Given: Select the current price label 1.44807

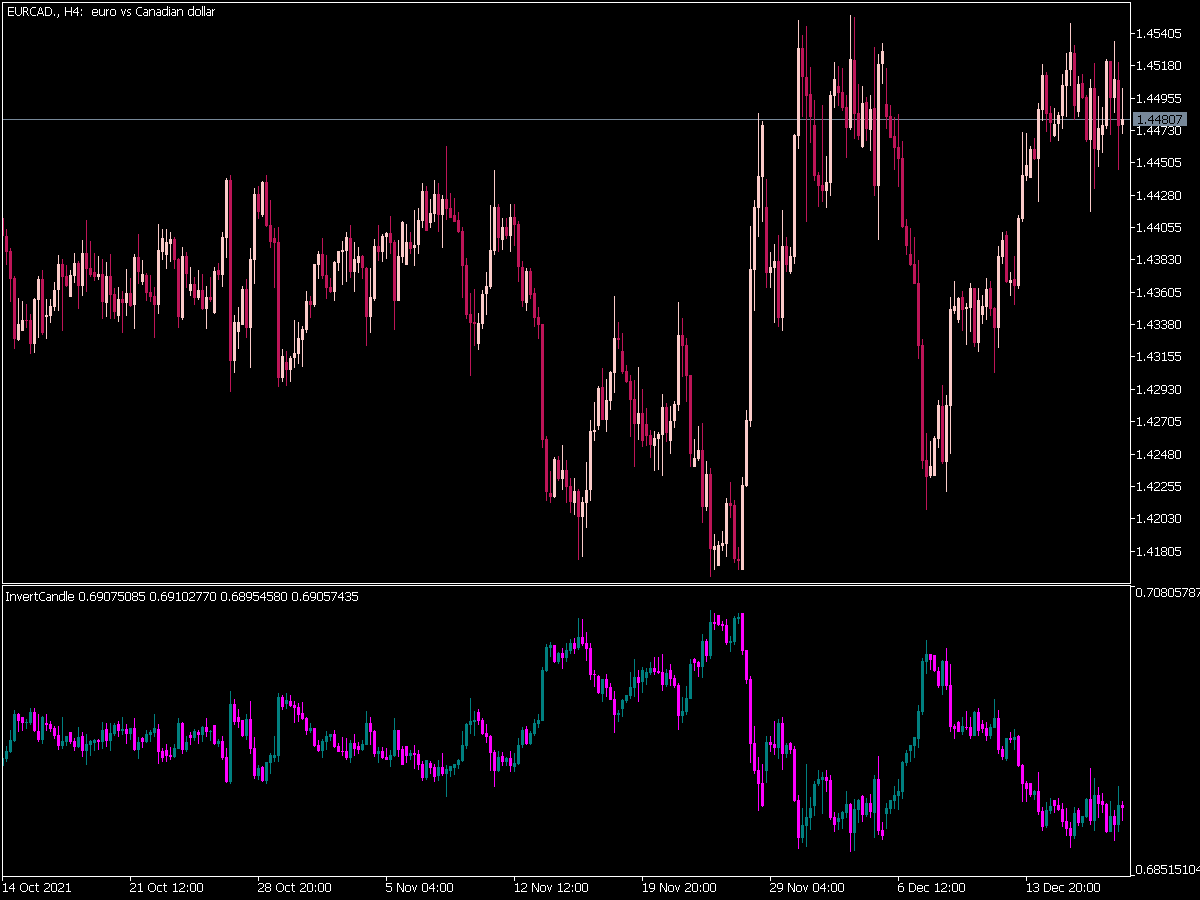Looking at the screenshot, I should point(1158,119).
